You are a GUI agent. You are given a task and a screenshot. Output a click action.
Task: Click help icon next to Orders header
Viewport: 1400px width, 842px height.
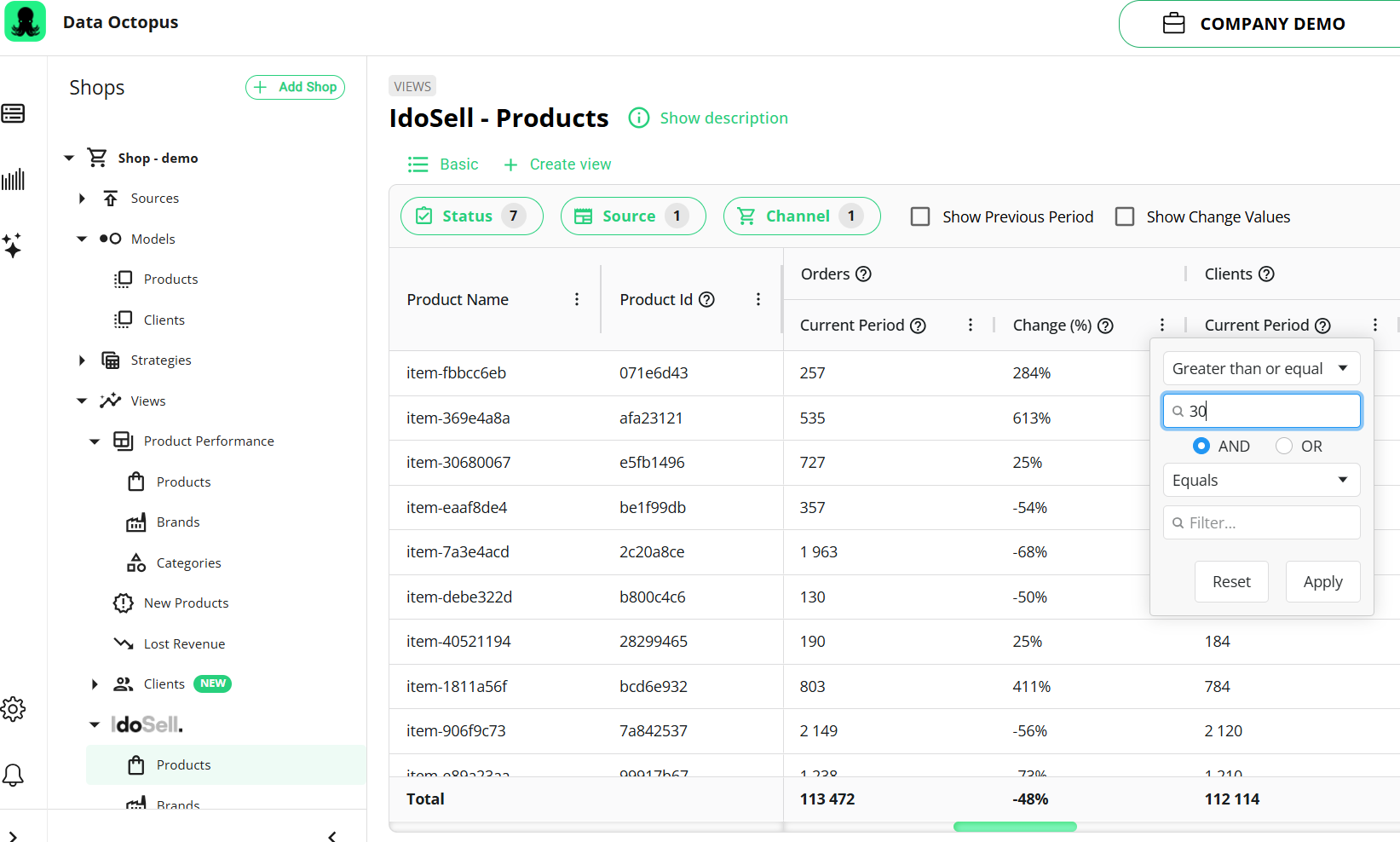(863, 274)
